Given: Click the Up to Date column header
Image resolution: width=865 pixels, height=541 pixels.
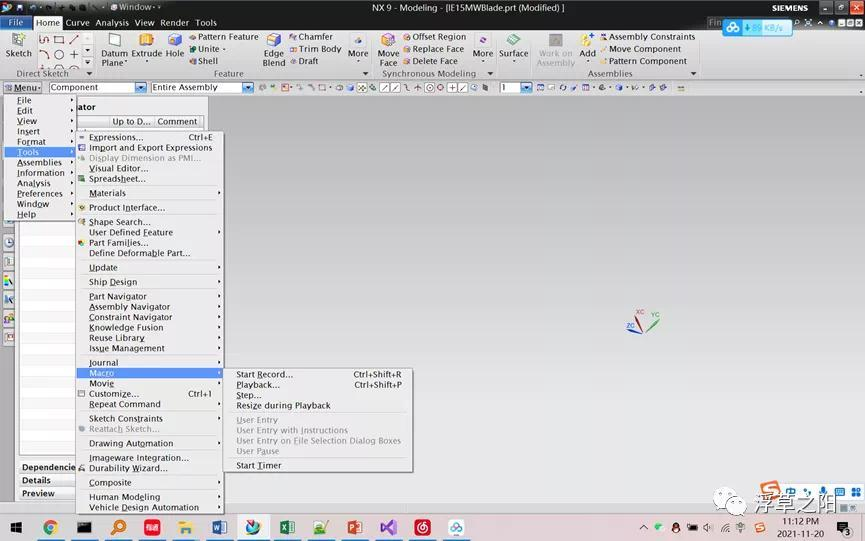Looking at the screenshot, I should click(131, 121).
